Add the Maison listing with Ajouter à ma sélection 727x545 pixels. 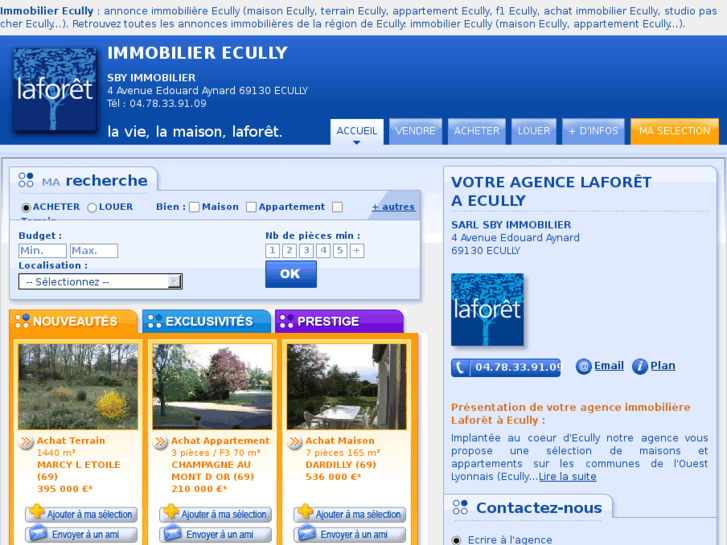(x=350, y=514)
